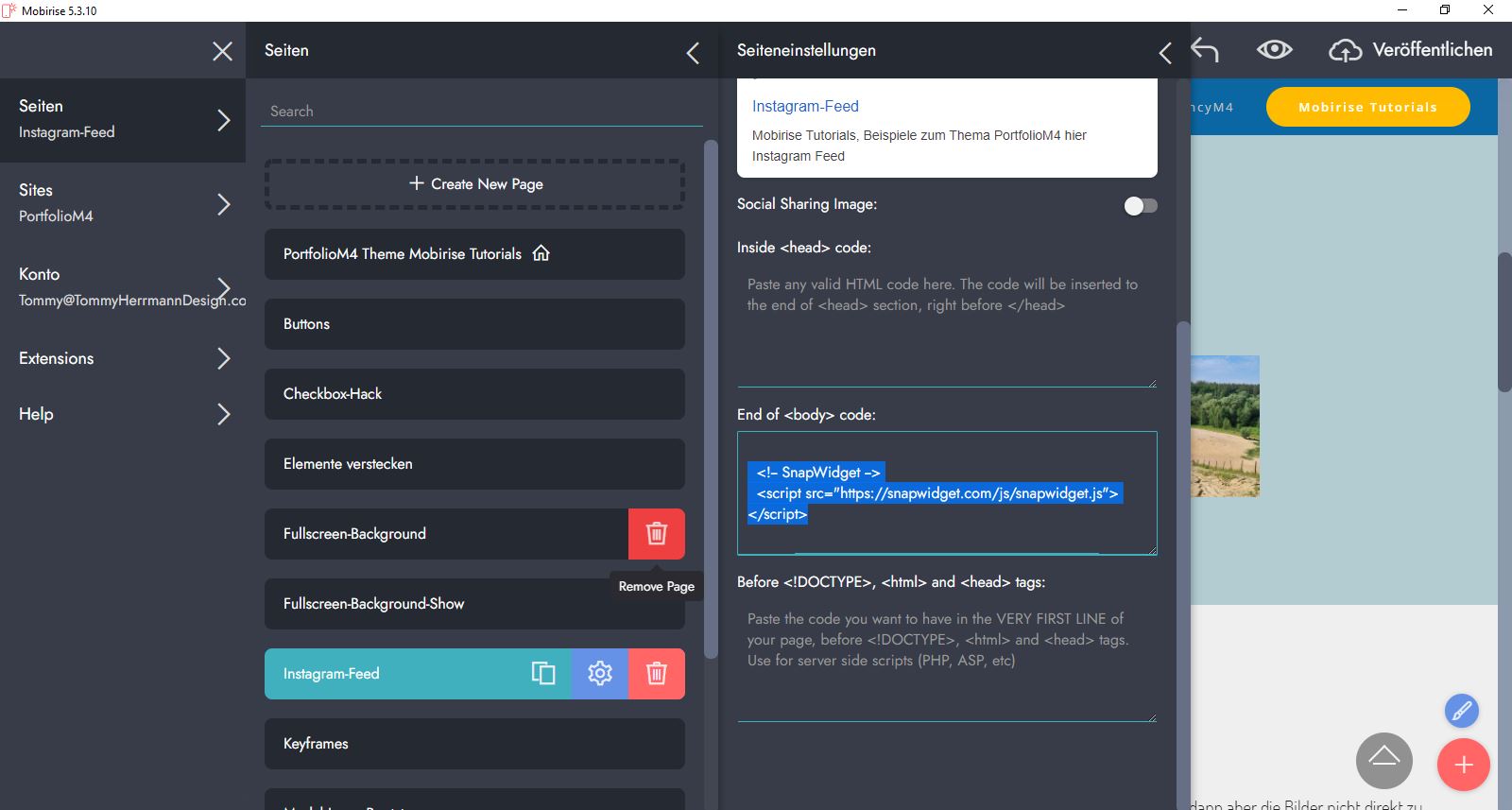Click the eye preview icon
This screenshot has height=810, width=1512.
pyautogui.click(x=1274, y=50)
